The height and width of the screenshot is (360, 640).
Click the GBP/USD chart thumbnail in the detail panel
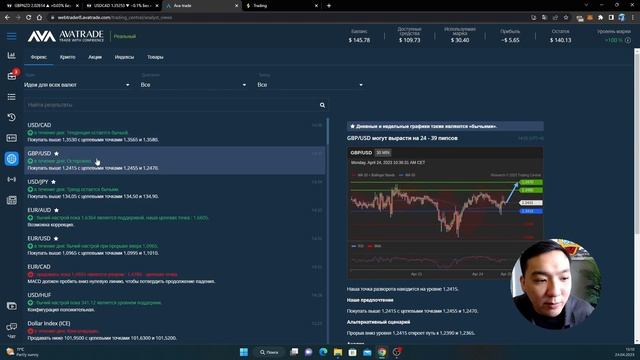click(x=445, y=213)
